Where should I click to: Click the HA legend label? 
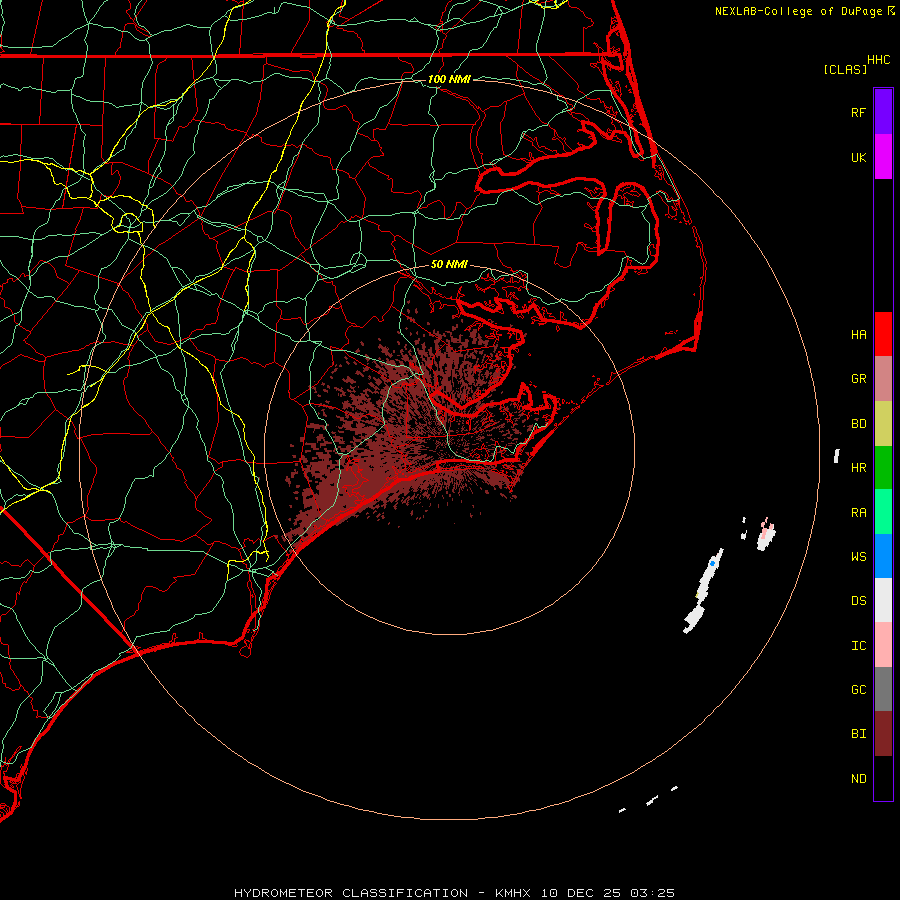858,334
